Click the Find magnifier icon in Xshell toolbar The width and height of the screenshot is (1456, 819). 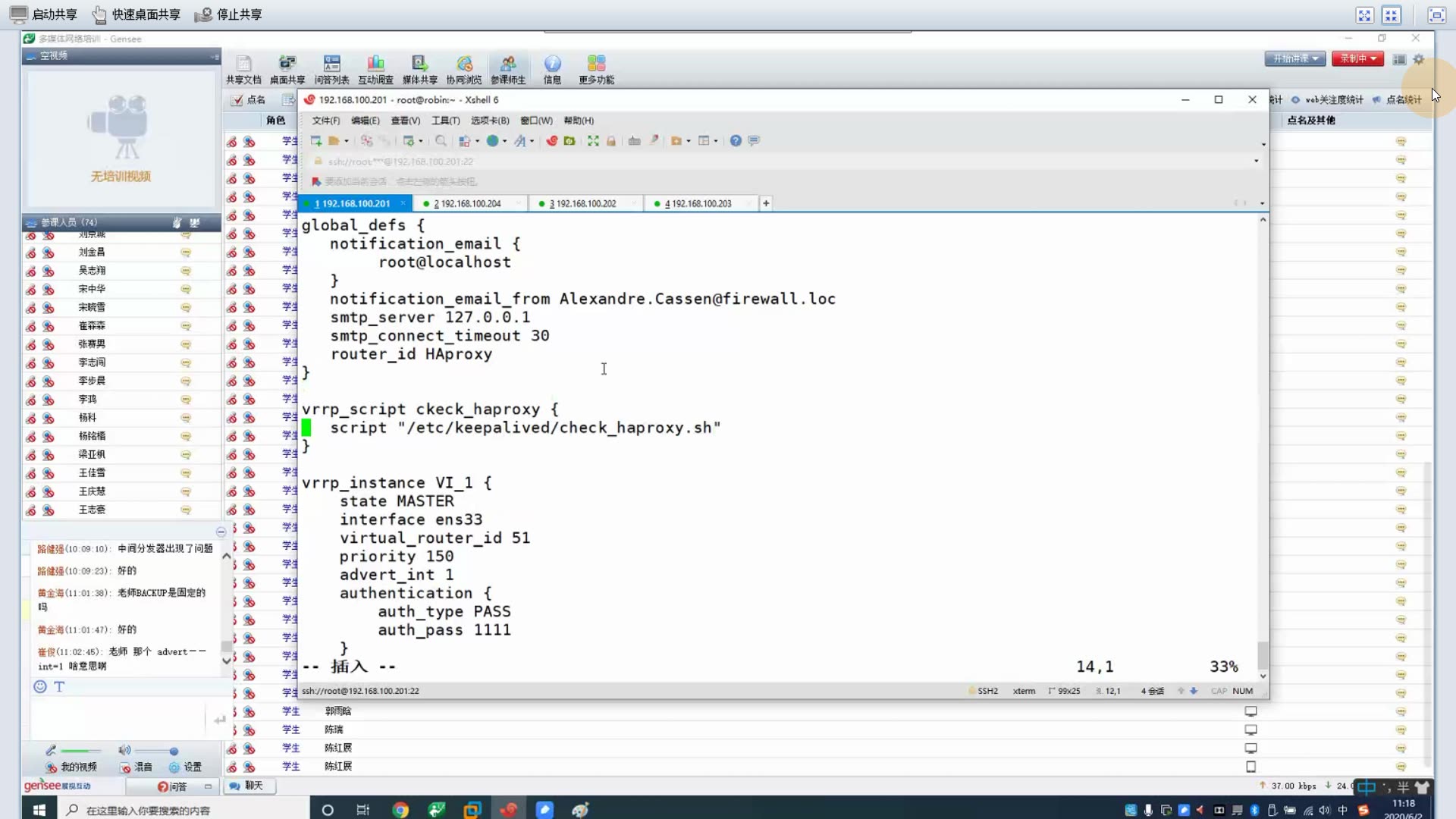point(441,141)
